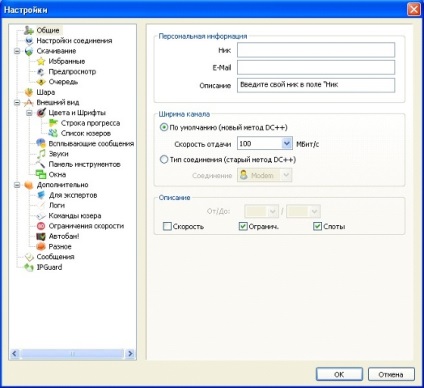Viewport: 424px width, 388px height.
Task: Collapse the Дополнительно tree branch
Action: [17, 185]
